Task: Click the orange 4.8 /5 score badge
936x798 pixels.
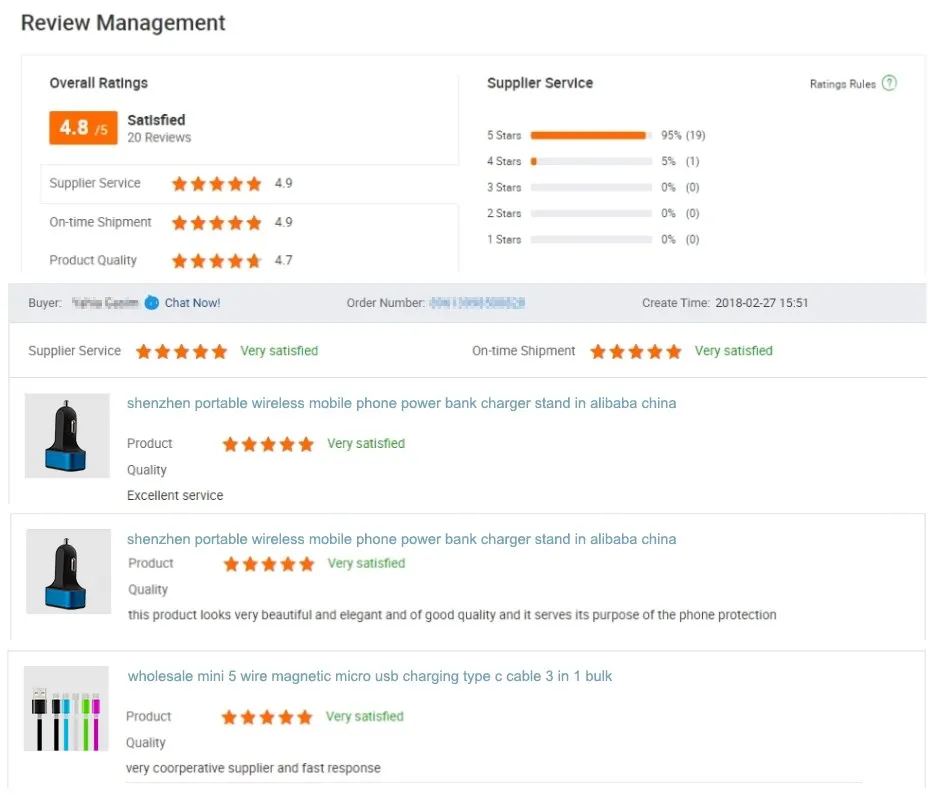Action: pos(83,128)
